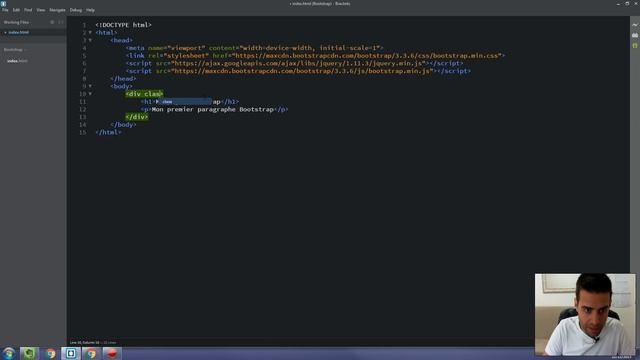Click the Line and Column status bar indicator
Screen dimensions: 640x360
pyautogui.click(x=84, y=342)
